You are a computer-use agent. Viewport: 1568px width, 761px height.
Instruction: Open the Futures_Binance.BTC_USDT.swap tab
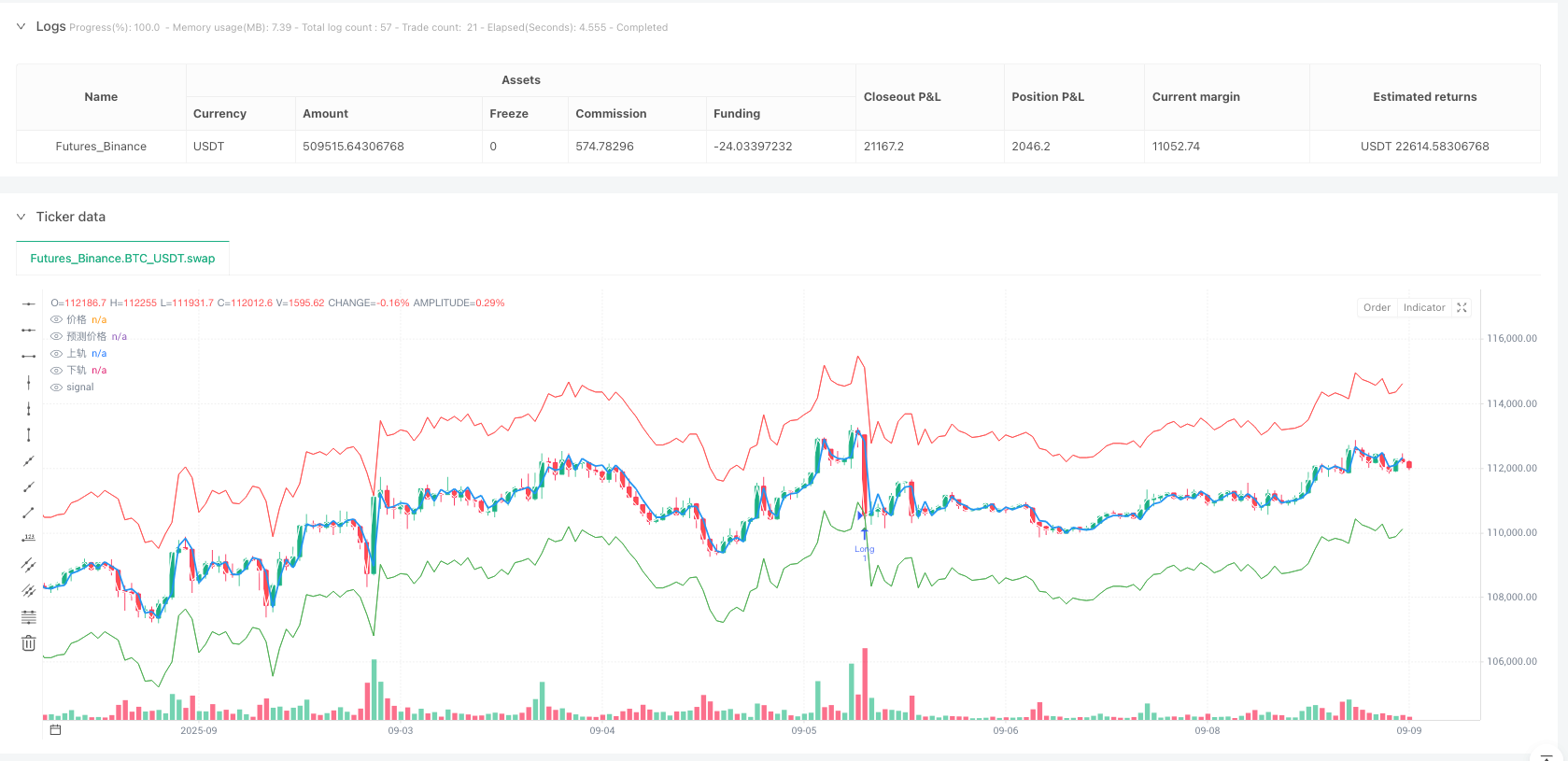click(122, 259)
